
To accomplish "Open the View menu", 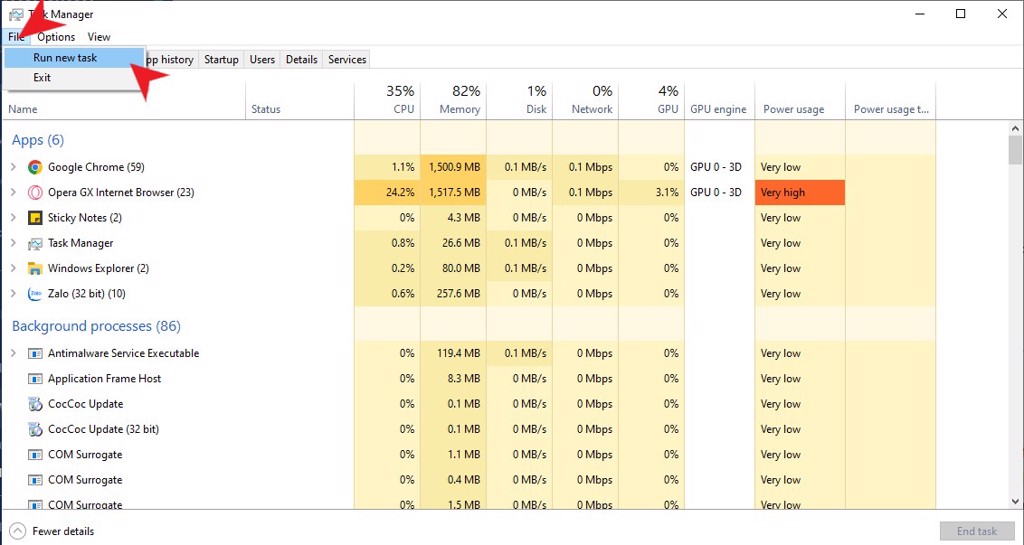I will (x=99, y=37).
